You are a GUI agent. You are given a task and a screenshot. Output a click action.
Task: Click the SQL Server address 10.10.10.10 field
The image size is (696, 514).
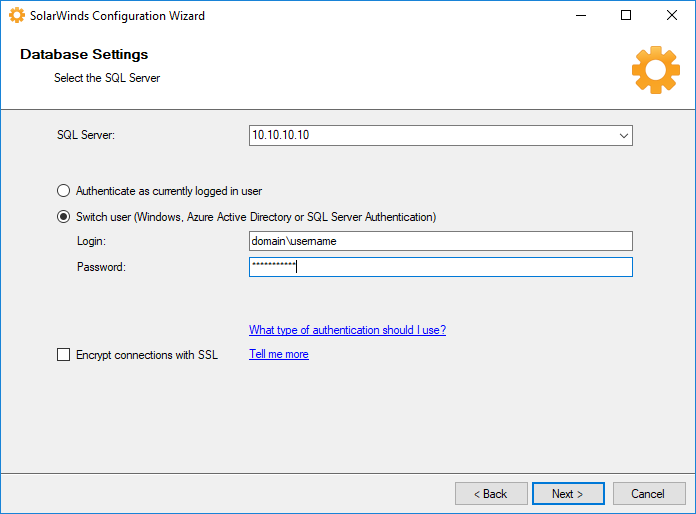pyautogui.click(x=430, y=136)
